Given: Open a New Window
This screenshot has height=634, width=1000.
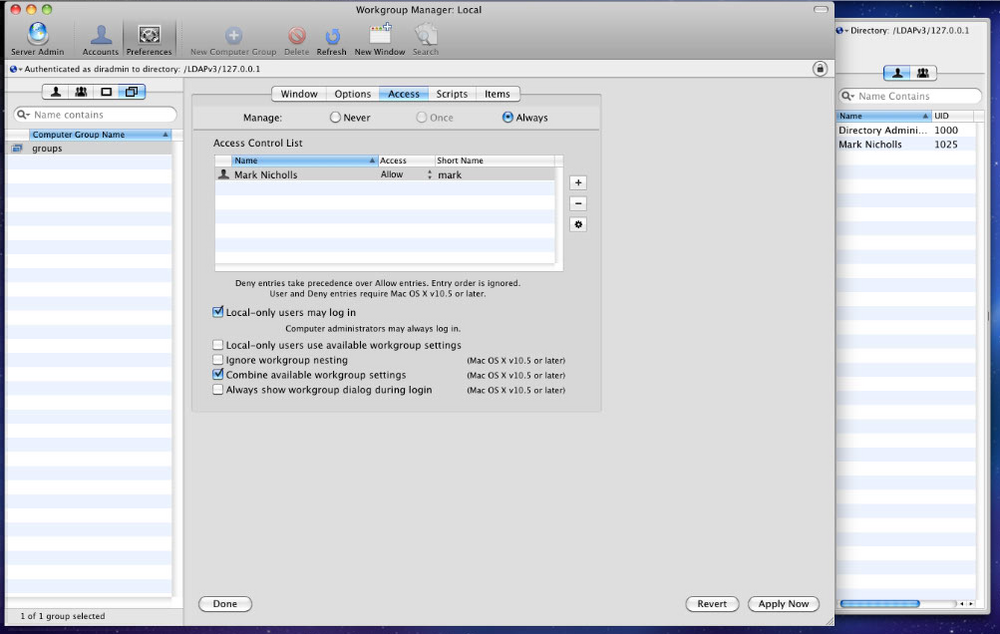Looking at the screenshot, I should [x=380, y=39].
